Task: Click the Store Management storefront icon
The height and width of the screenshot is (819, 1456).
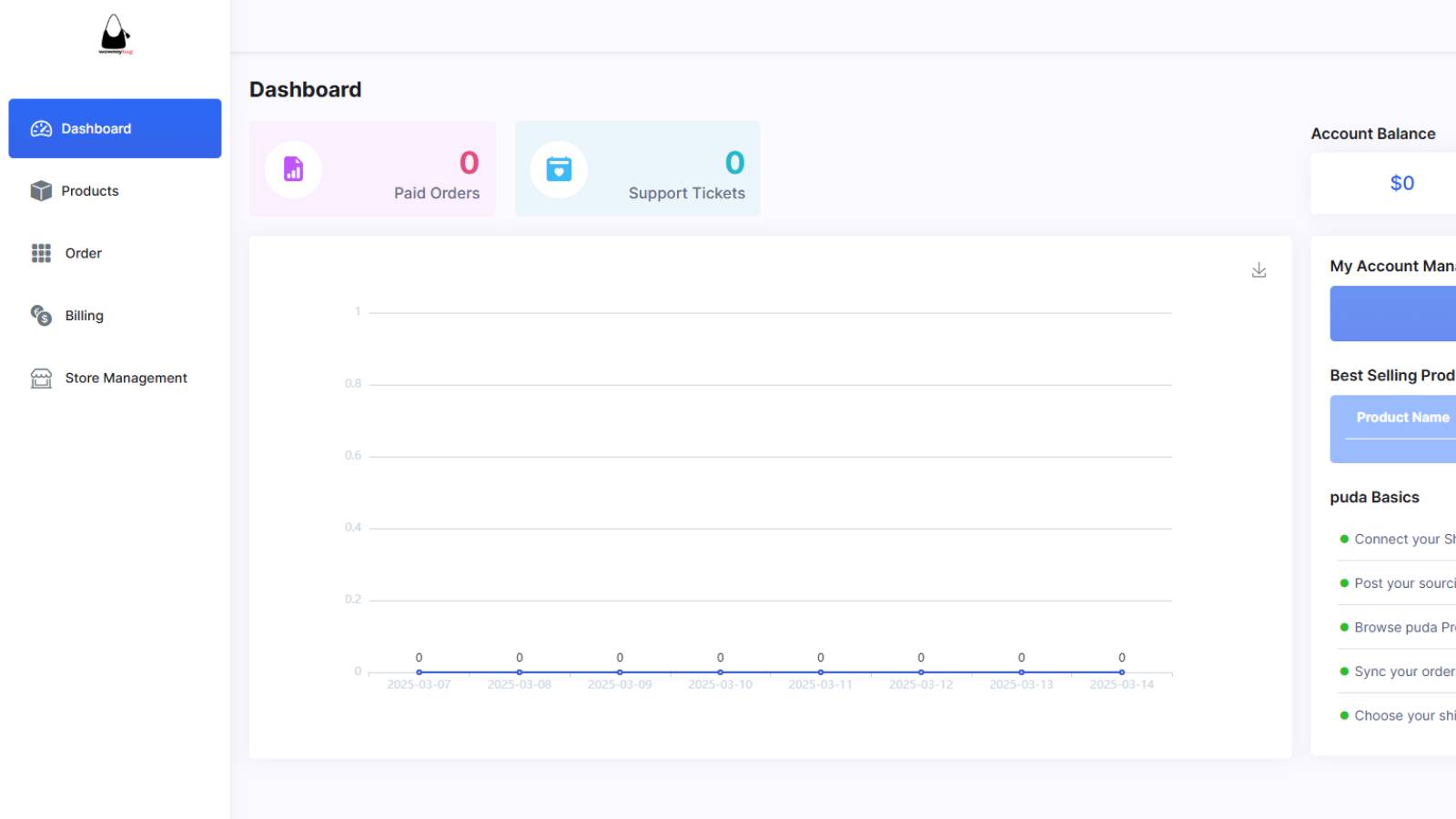Action: 41,378
